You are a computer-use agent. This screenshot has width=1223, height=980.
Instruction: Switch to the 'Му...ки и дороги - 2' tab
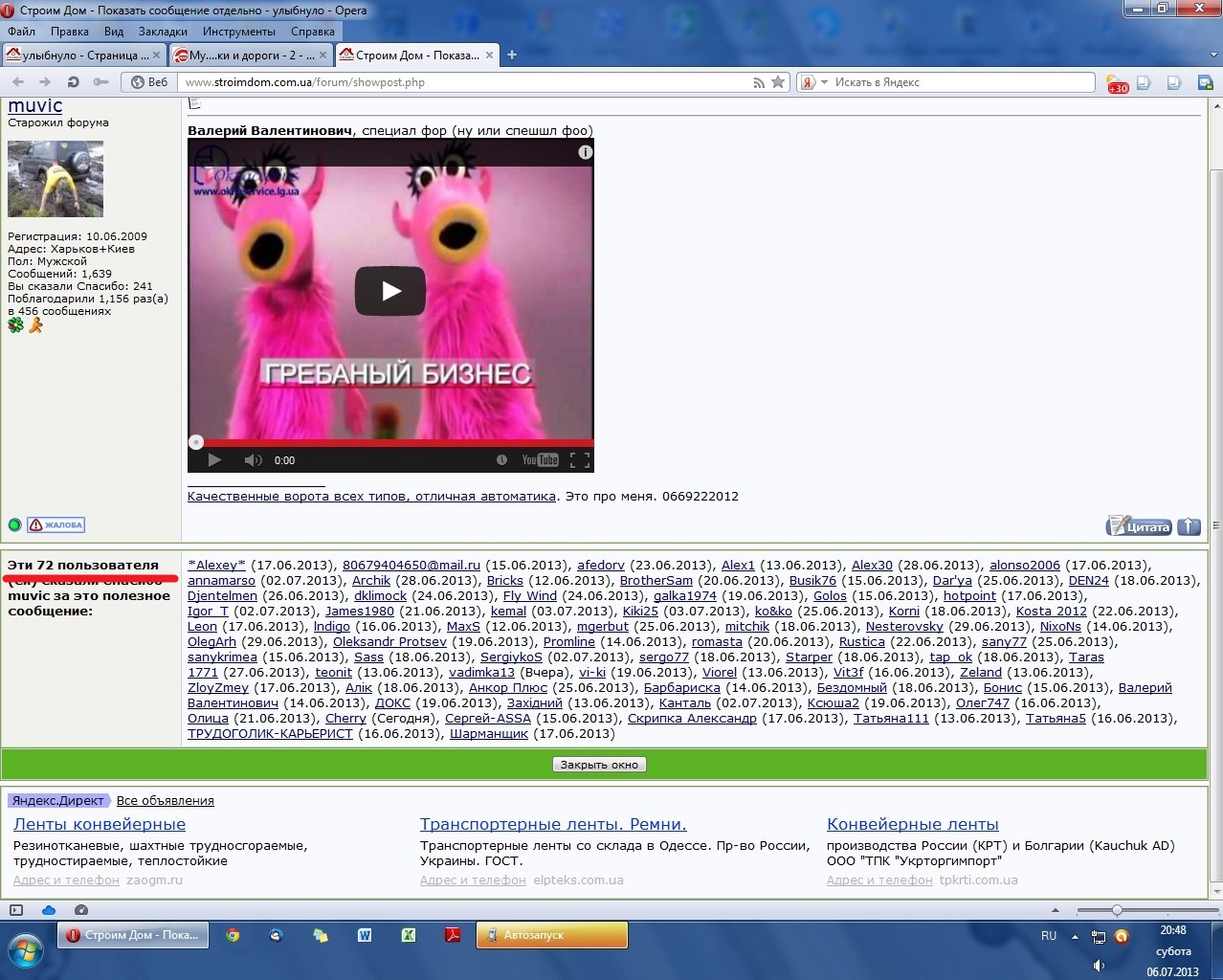251,56
